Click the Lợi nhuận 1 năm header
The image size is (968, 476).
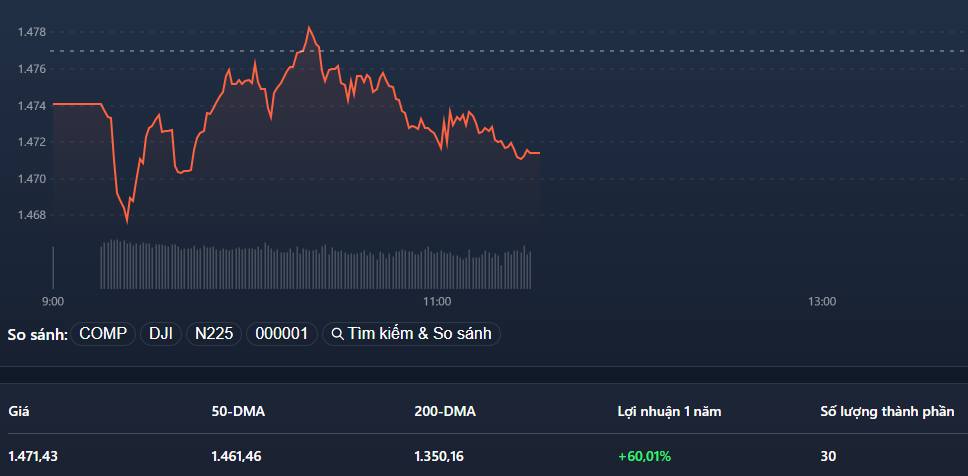[x=669, y=411]
